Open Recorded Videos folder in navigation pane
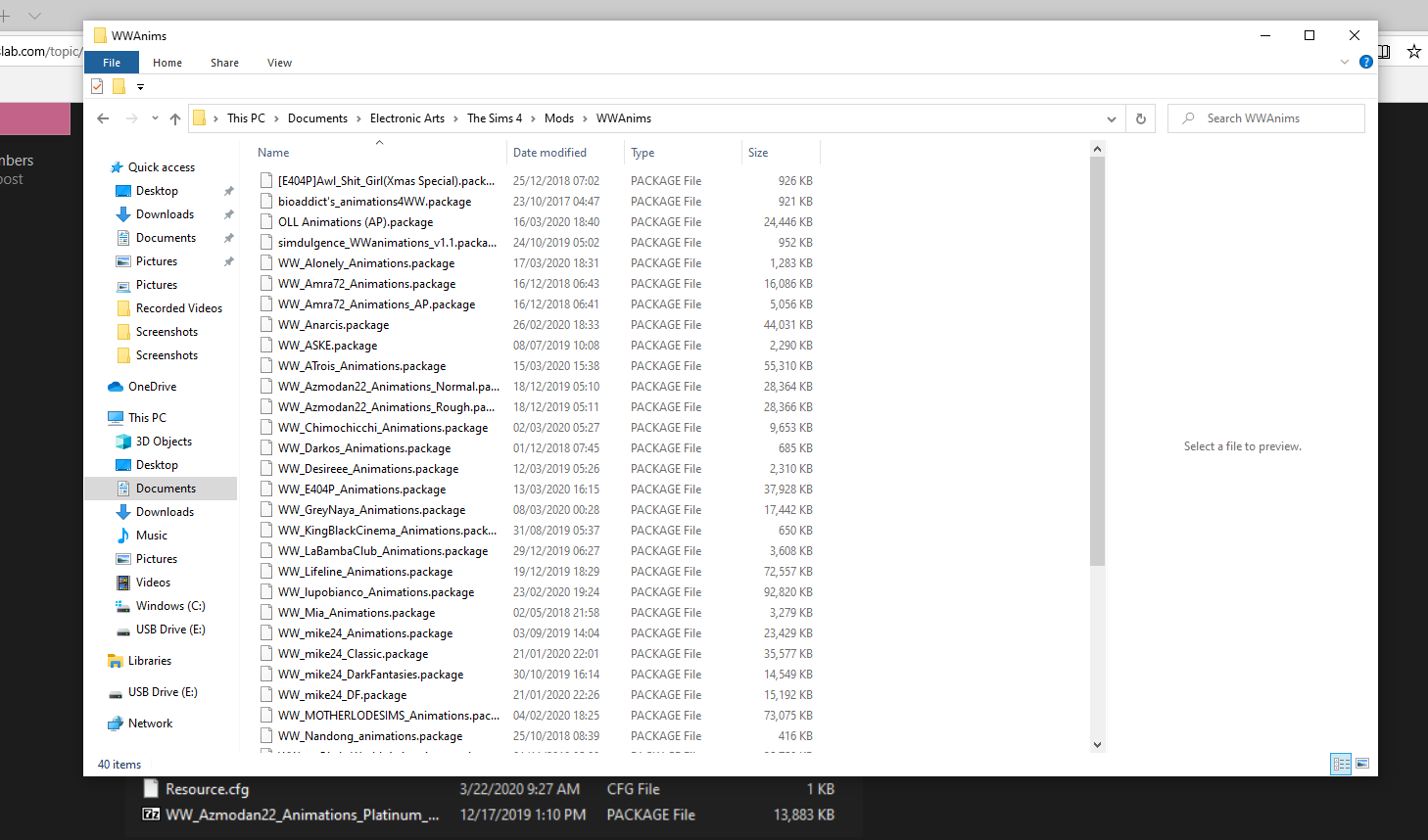1428x840 pixels. pyautogui.click(x=179, y=308)
